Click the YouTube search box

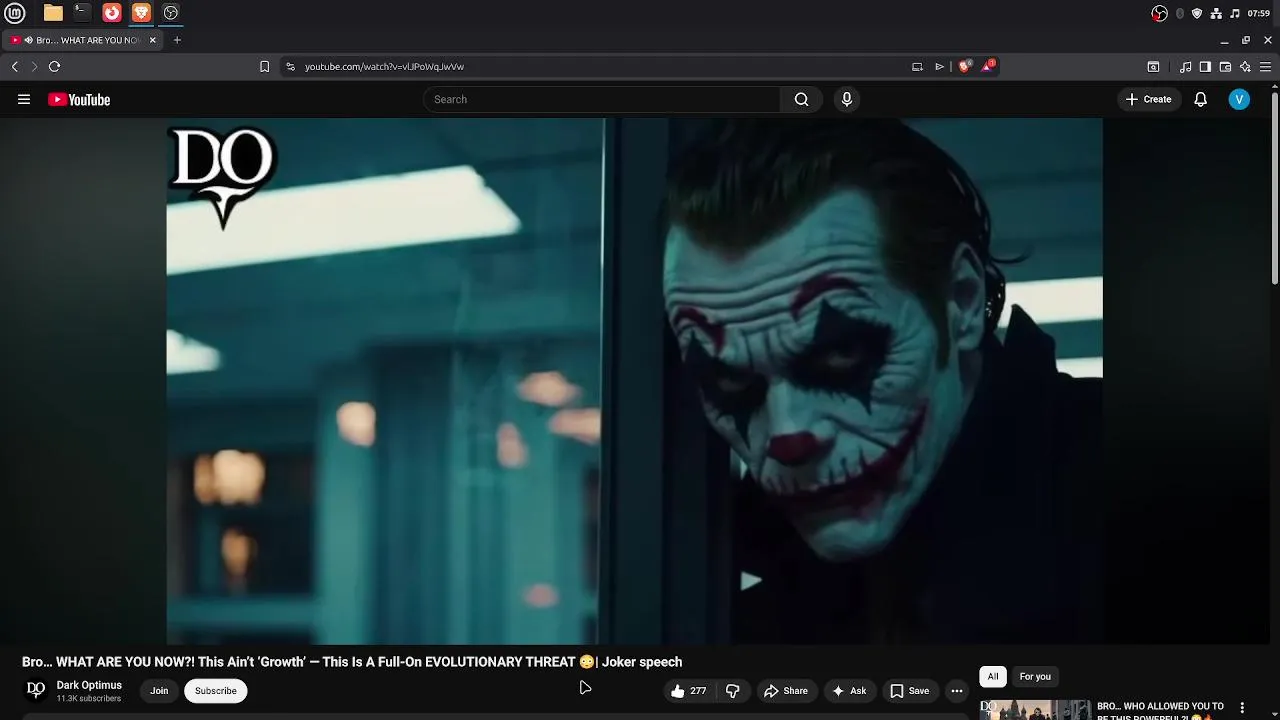(602, 99)
